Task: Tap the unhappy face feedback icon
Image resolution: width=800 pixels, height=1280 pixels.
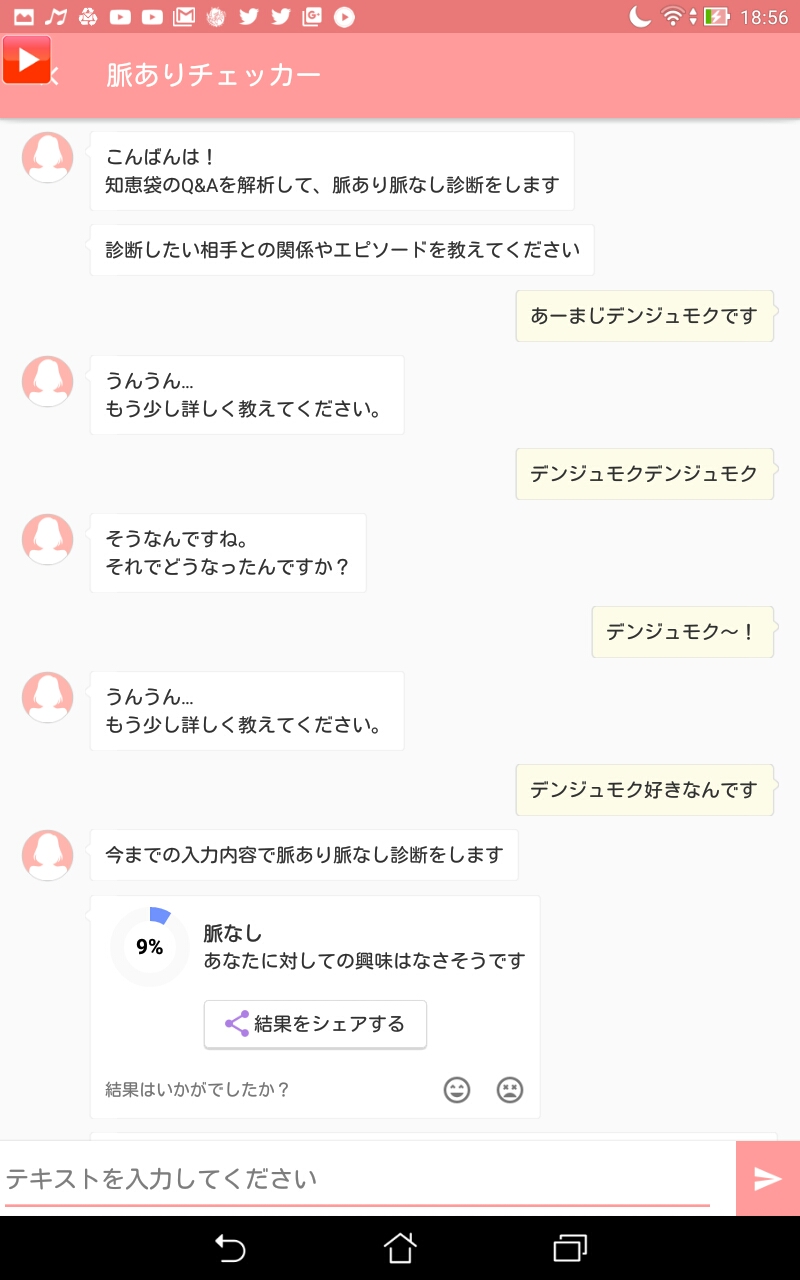Action: click(510, 1089)
